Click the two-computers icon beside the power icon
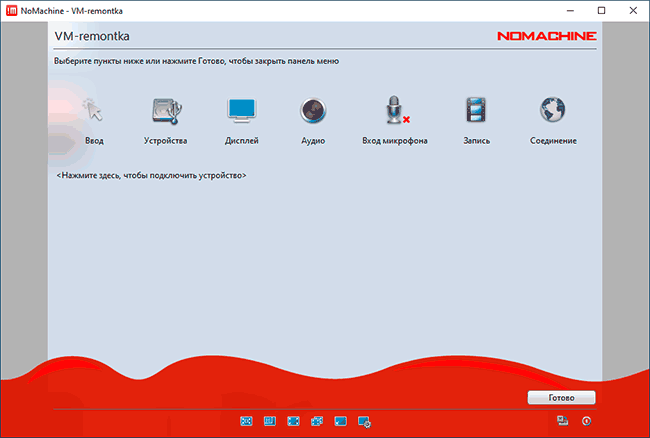The image size is (650, 438). click(x=563, y=421)
